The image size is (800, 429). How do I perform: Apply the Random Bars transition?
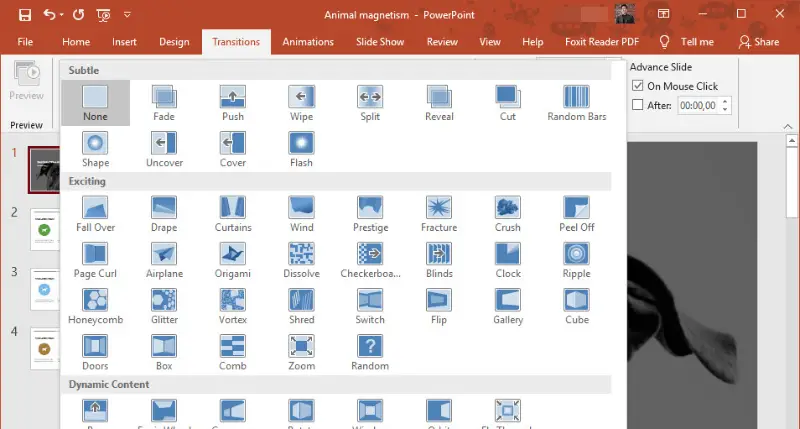[x=577, y=103]
